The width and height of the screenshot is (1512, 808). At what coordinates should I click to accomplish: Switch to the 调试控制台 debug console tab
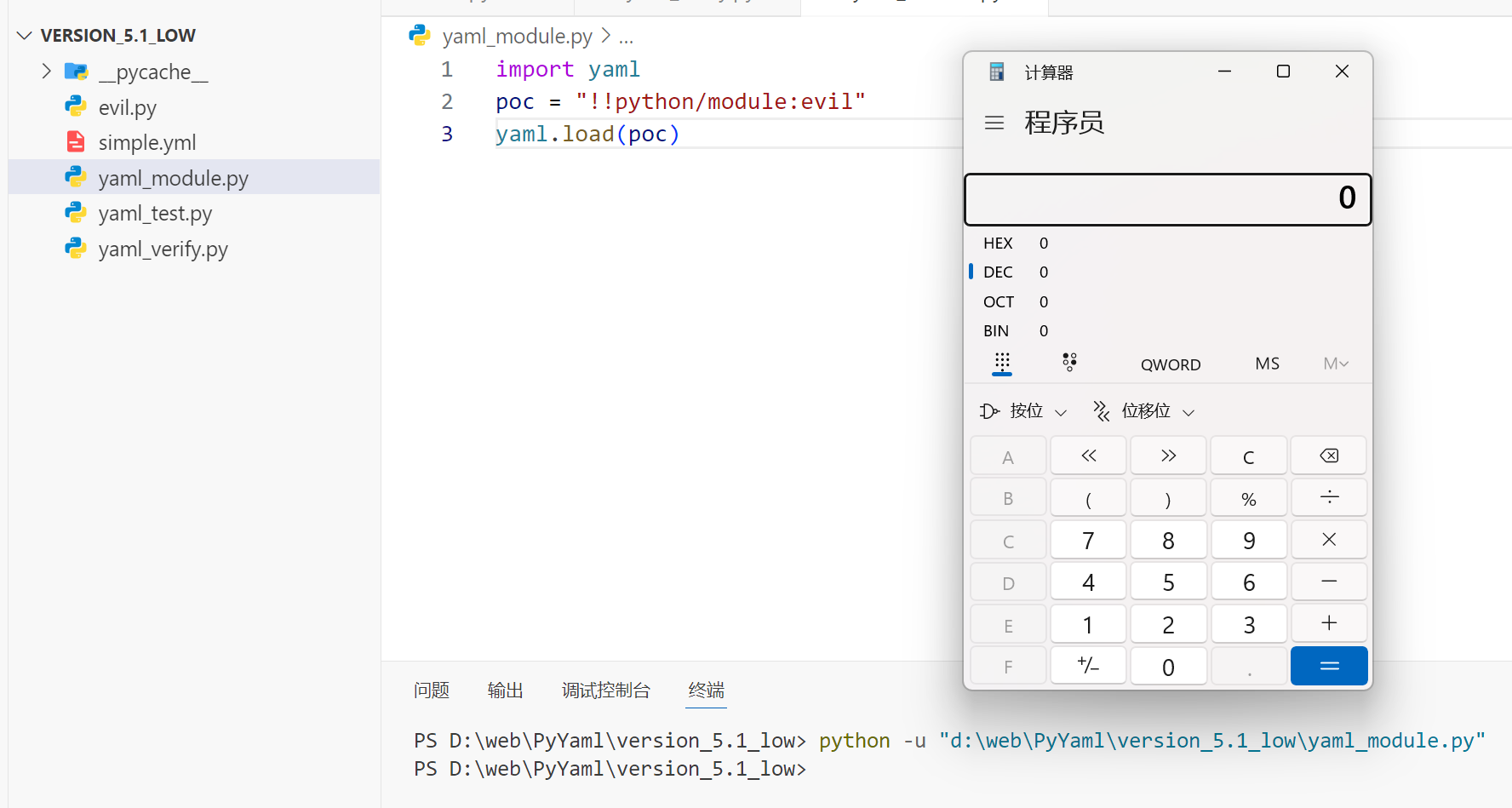coord(606,690)
